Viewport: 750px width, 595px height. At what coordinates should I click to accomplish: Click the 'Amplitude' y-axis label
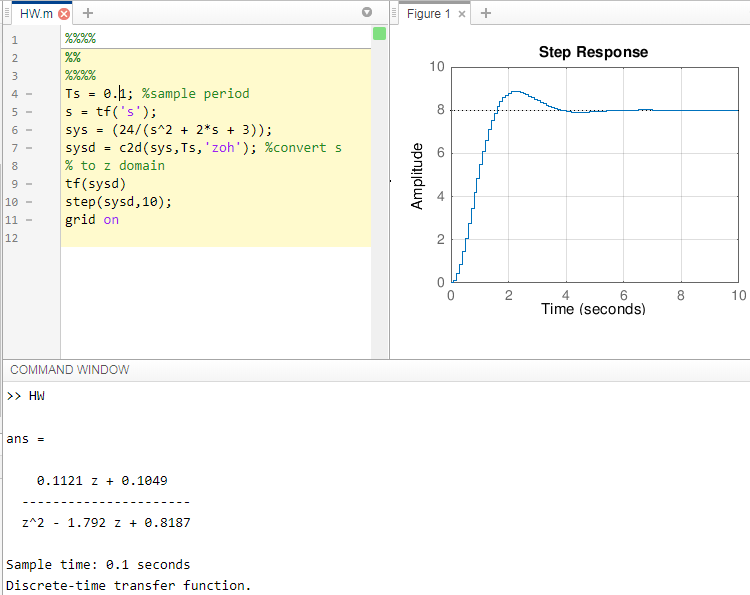tap(417, 176)
